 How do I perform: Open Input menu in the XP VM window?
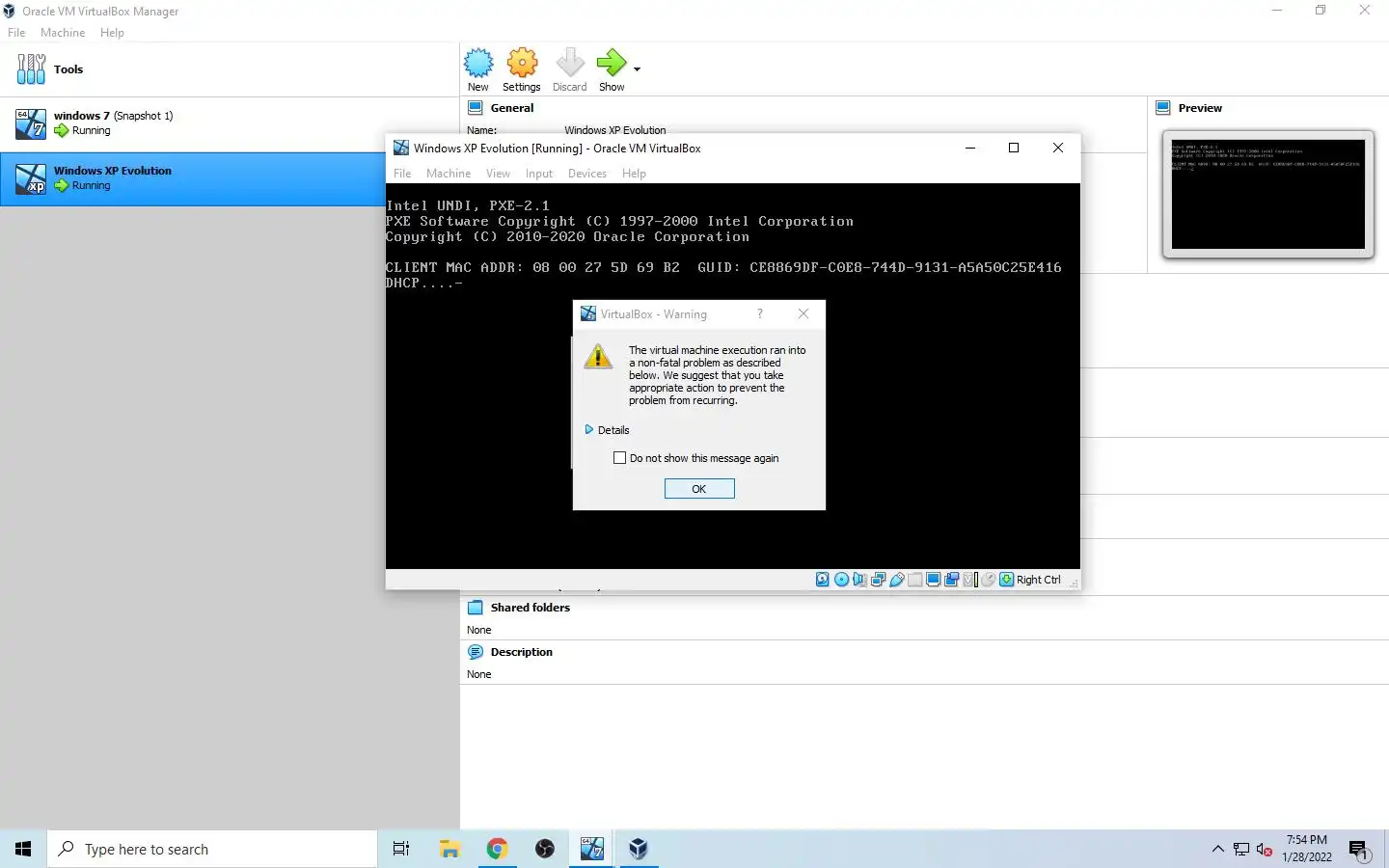(x=539, y=174)
